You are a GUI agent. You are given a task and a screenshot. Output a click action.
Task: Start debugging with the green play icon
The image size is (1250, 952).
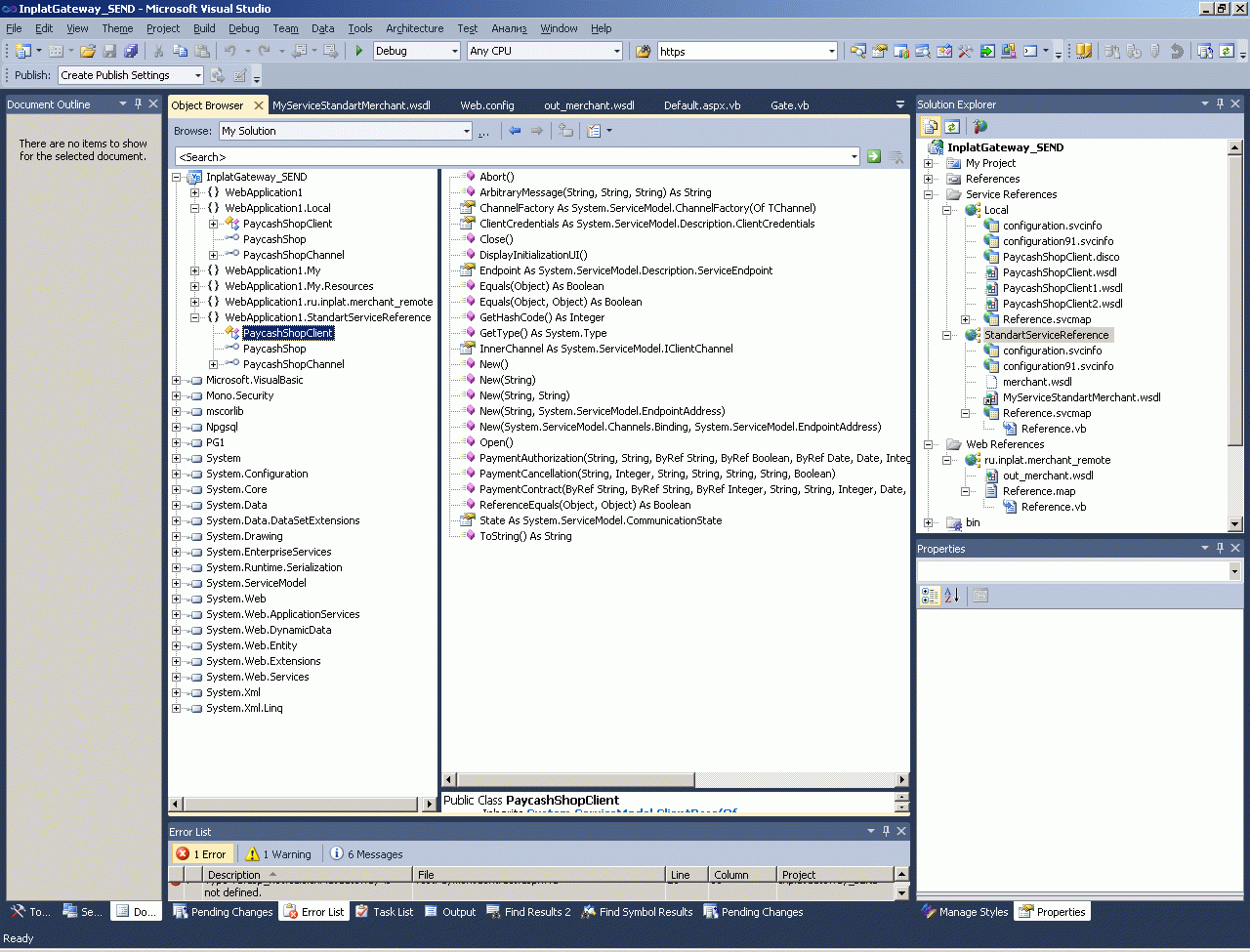[359, 51]
